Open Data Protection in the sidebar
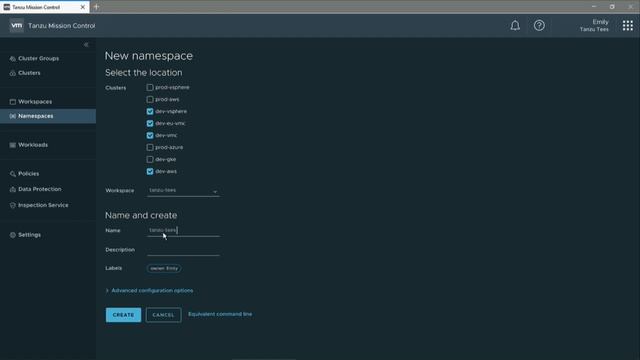Screen dimensions: 640x360 click(40, 189)
